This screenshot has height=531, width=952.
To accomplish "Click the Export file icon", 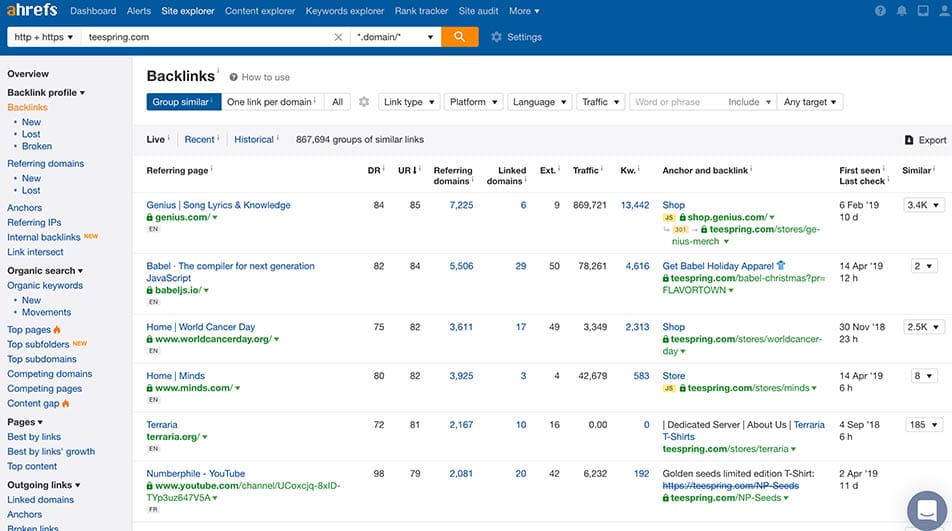I will click(x=909, y=140).
